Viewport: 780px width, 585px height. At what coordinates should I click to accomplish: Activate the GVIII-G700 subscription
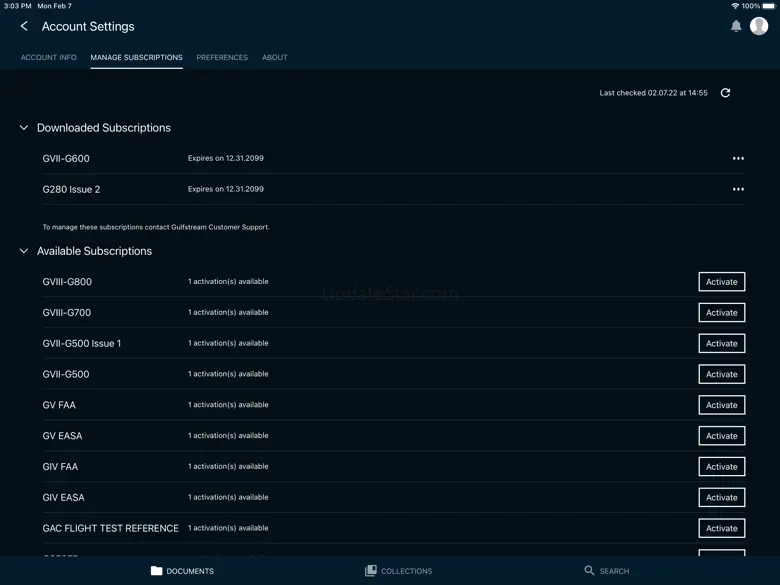click(721, 313)
